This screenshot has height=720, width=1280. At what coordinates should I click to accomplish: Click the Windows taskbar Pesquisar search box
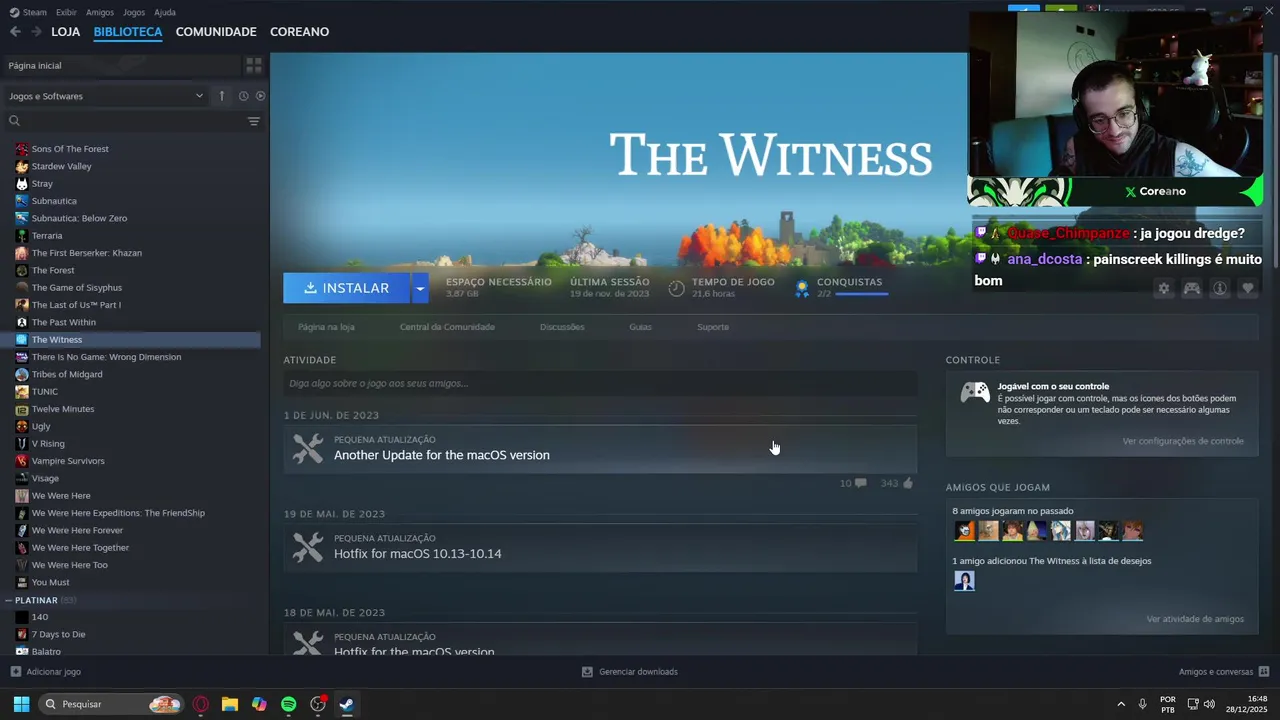click(x=111, y=704)
